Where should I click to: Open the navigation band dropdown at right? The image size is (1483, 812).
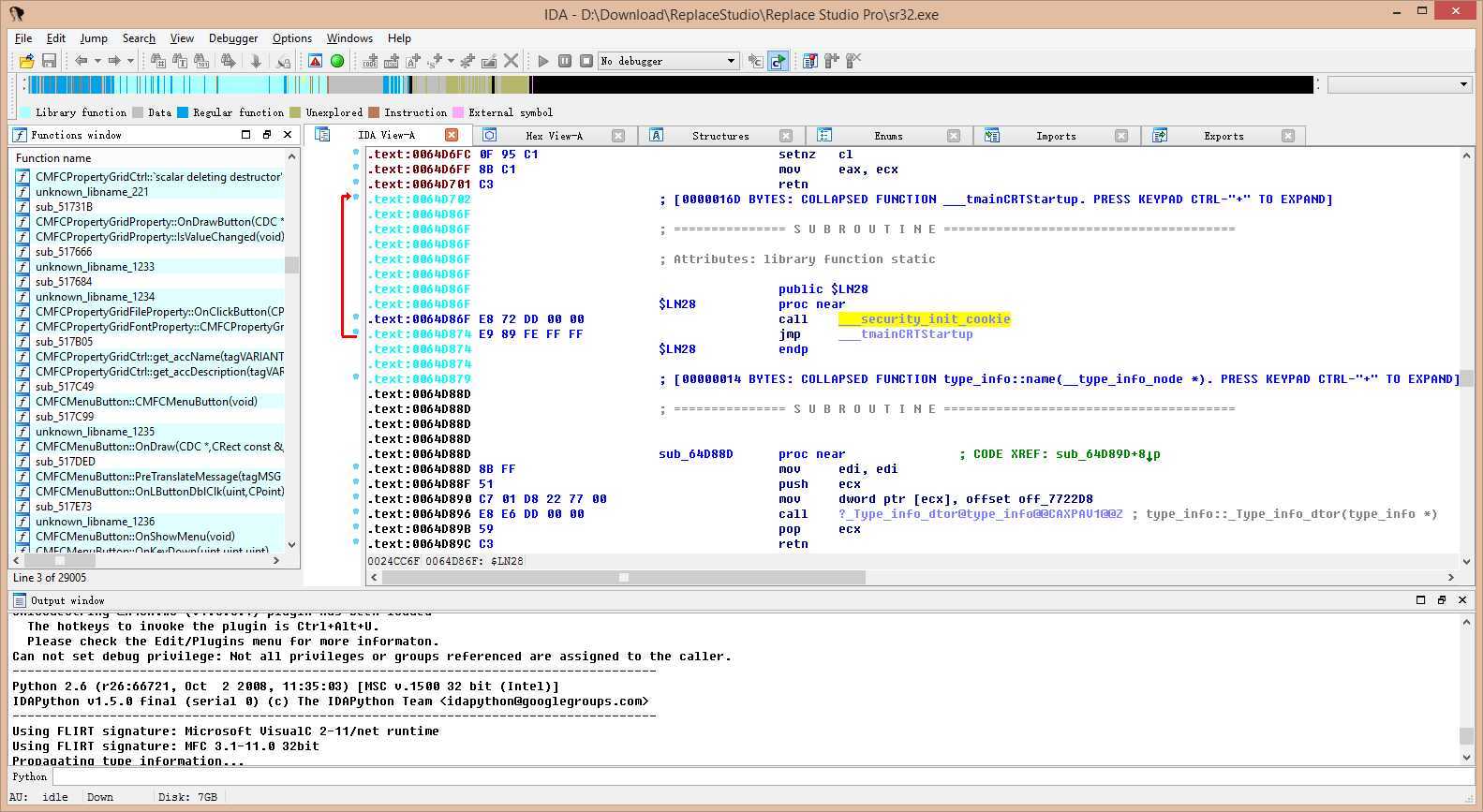point(1400,84)
